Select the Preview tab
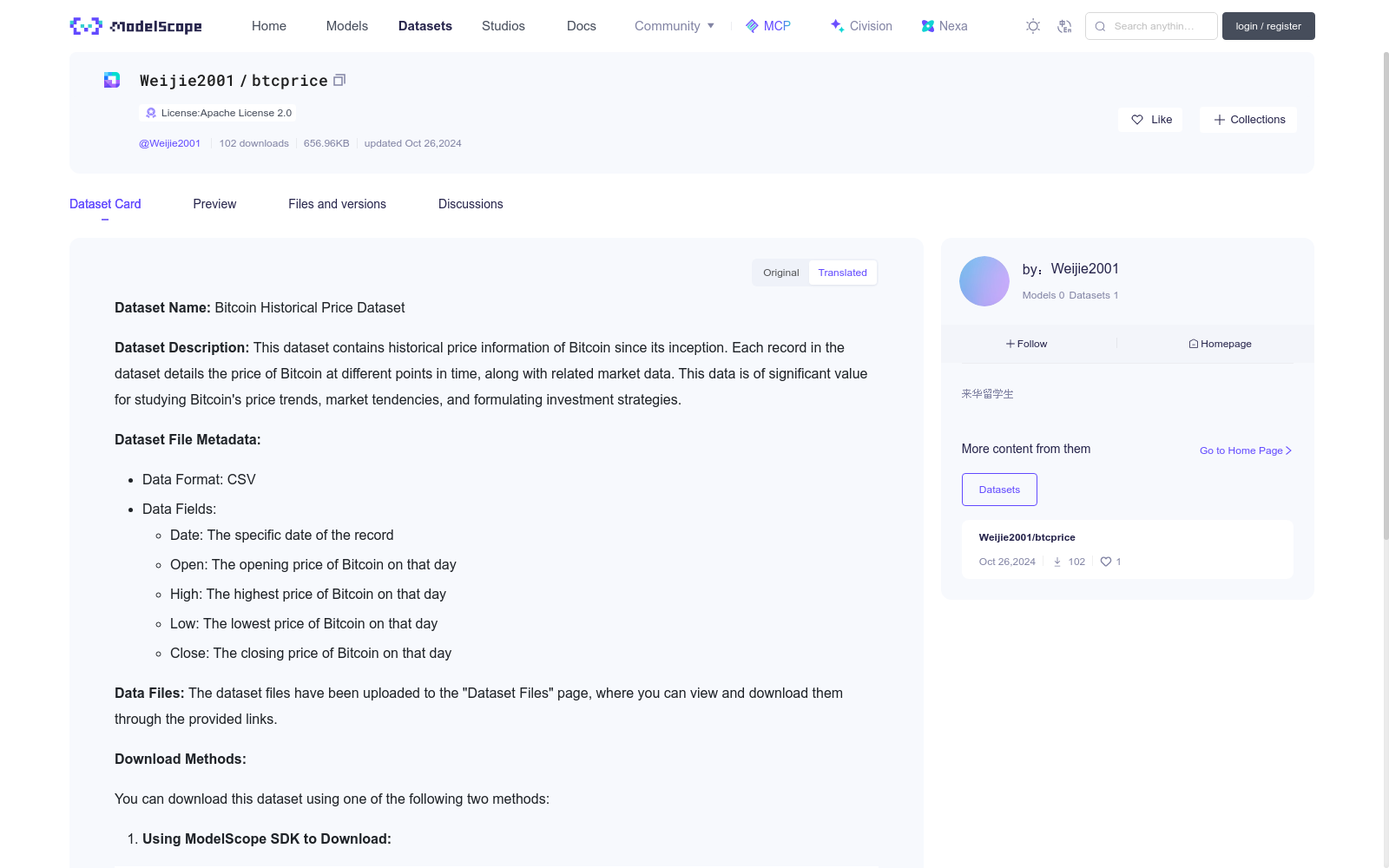Screen dimensions: 1389x868 point(214,204)
